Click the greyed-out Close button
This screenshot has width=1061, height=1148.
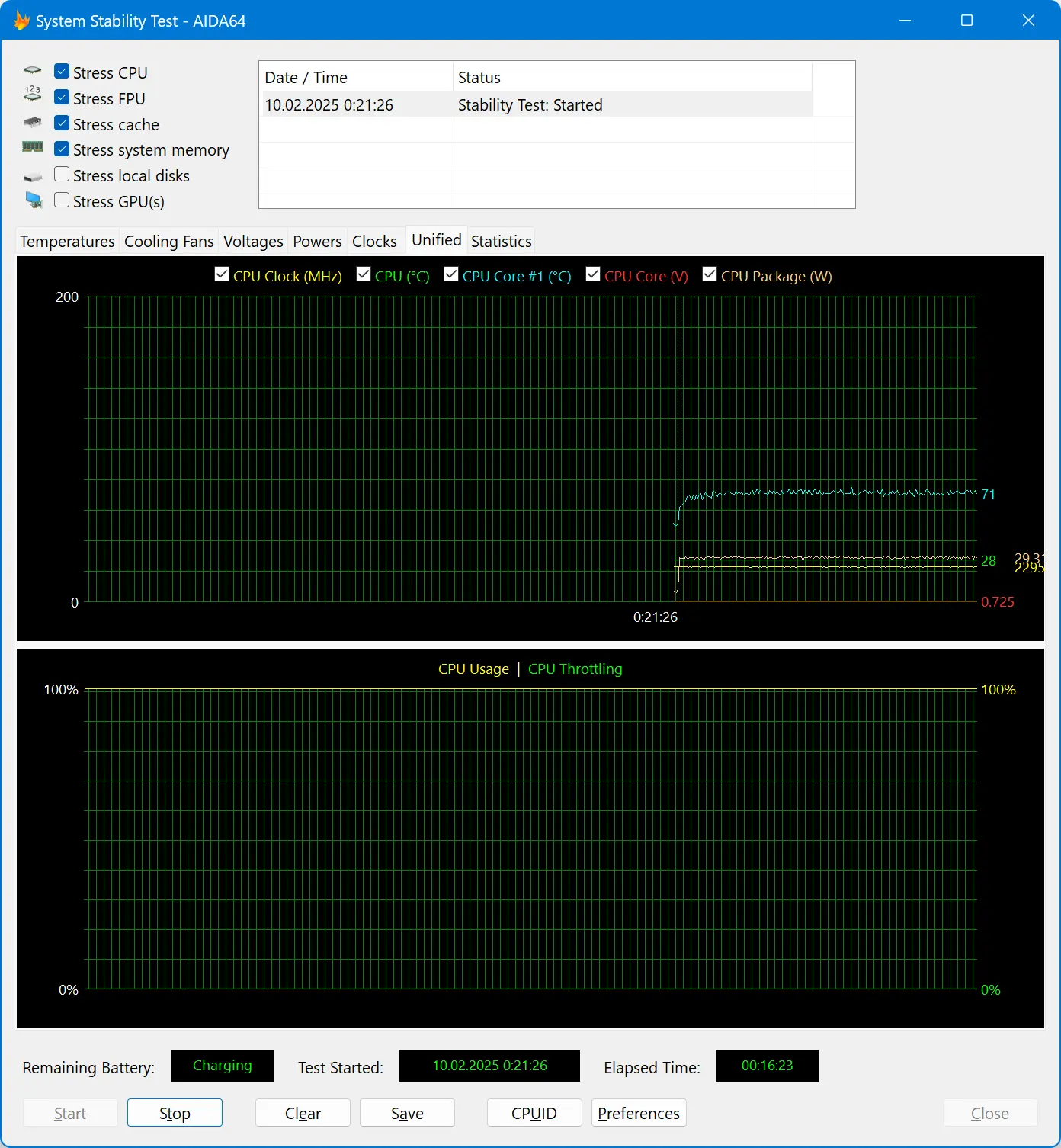point(990,1113)
